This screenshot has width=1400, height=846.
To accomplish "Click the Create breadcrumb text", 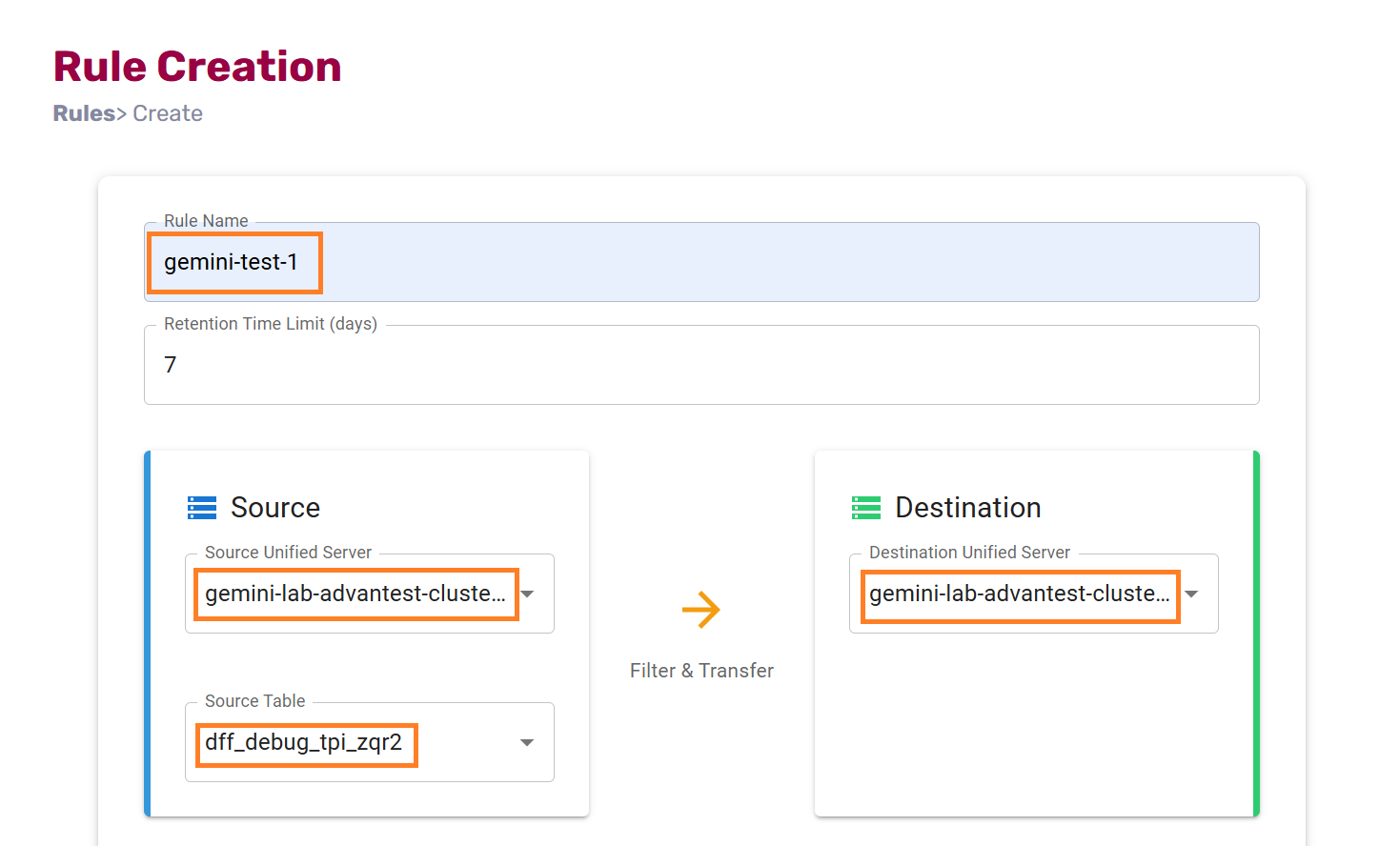I will tap(168, 113).
